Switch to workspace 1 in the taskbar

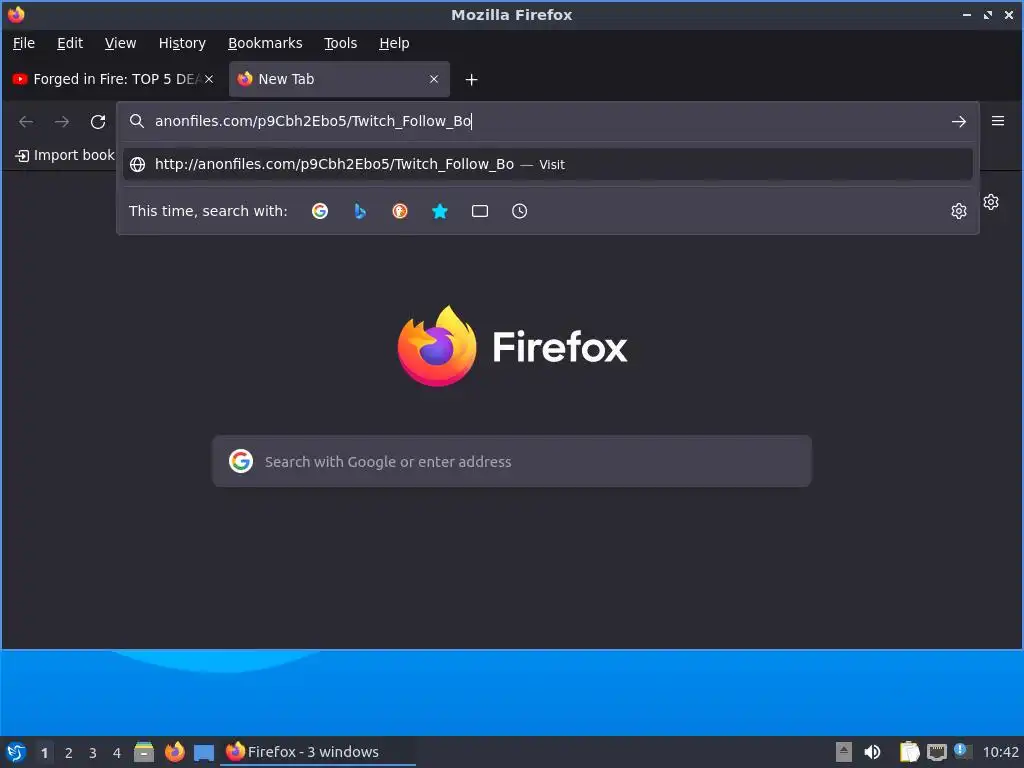(x=44, y=753)
